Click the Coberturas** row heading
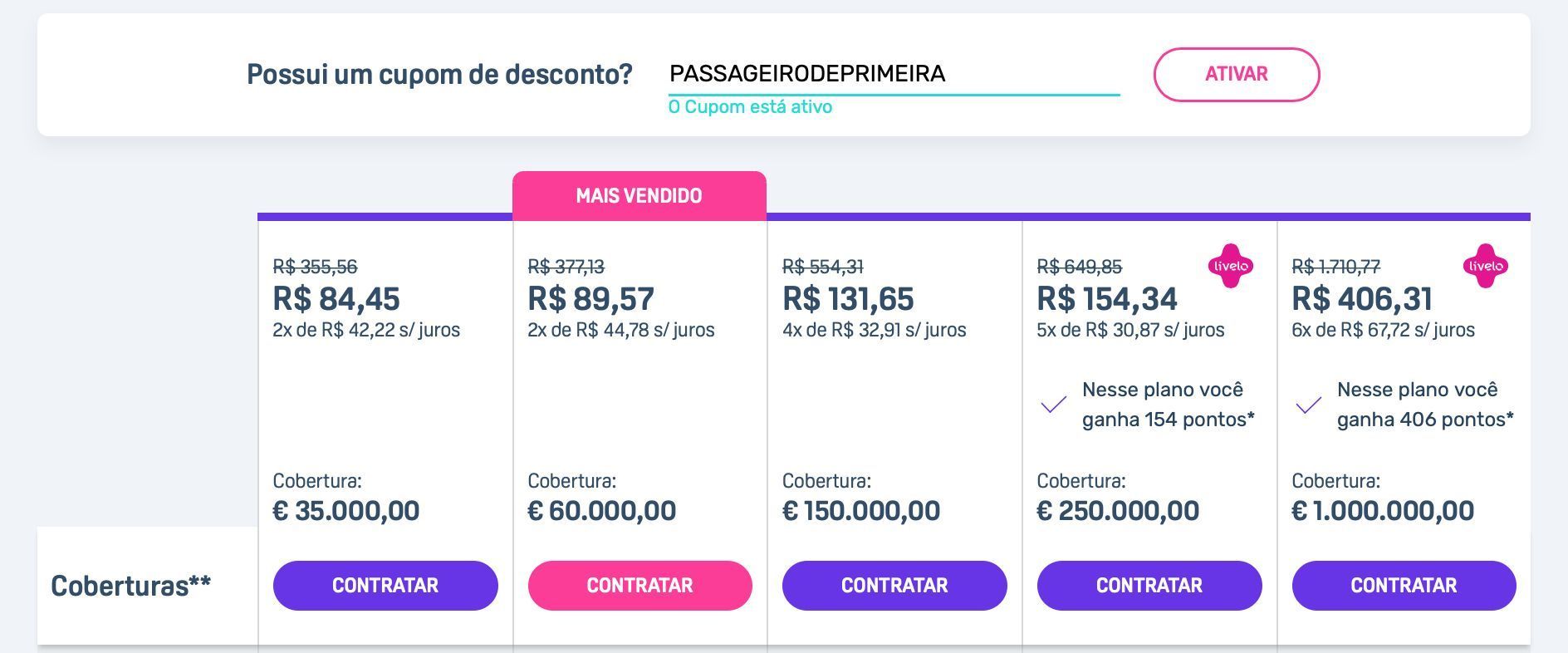 pyautogui.click(x=130, y=586)
